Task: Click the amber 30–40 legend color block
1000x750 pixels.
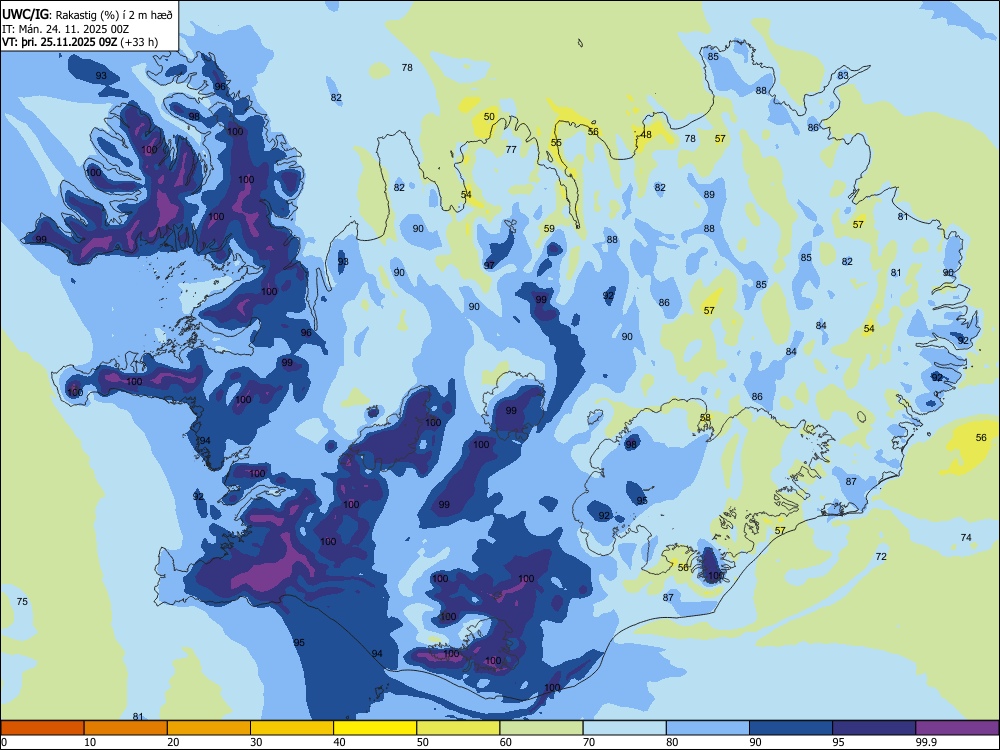Action: [x=292, y=728]
